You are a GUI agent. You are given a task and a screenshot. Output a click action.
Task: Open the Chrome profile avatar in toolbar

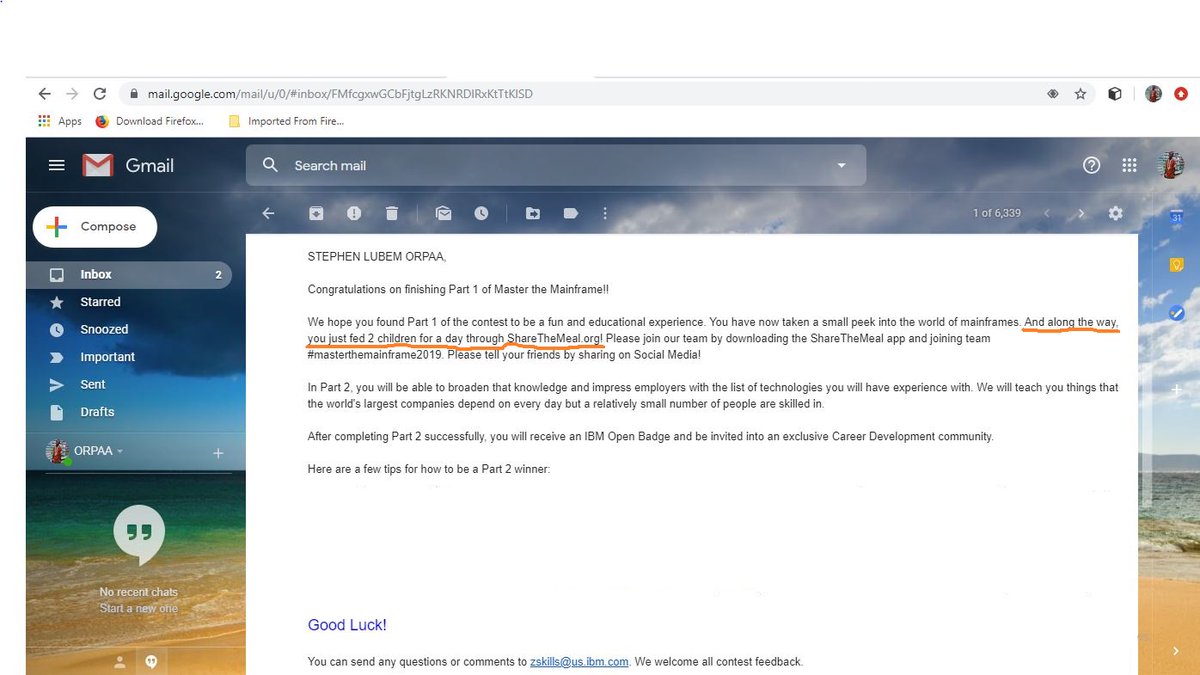point(1153,94)
